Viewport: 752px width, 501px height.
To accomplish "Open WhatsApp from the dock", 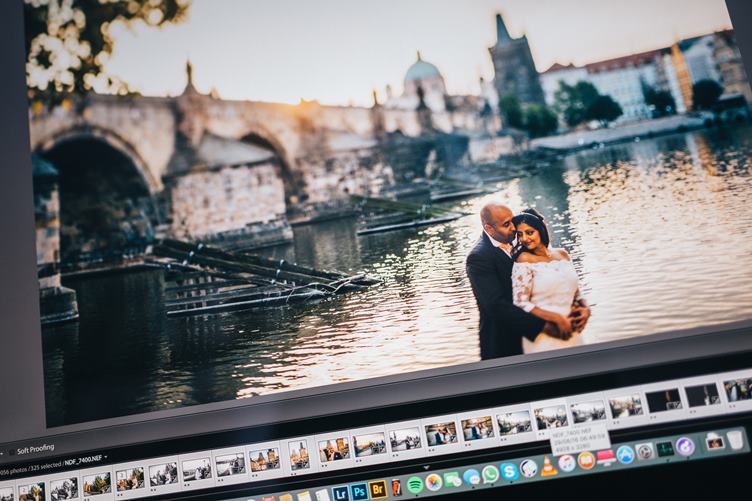I will tap(490, 474).
